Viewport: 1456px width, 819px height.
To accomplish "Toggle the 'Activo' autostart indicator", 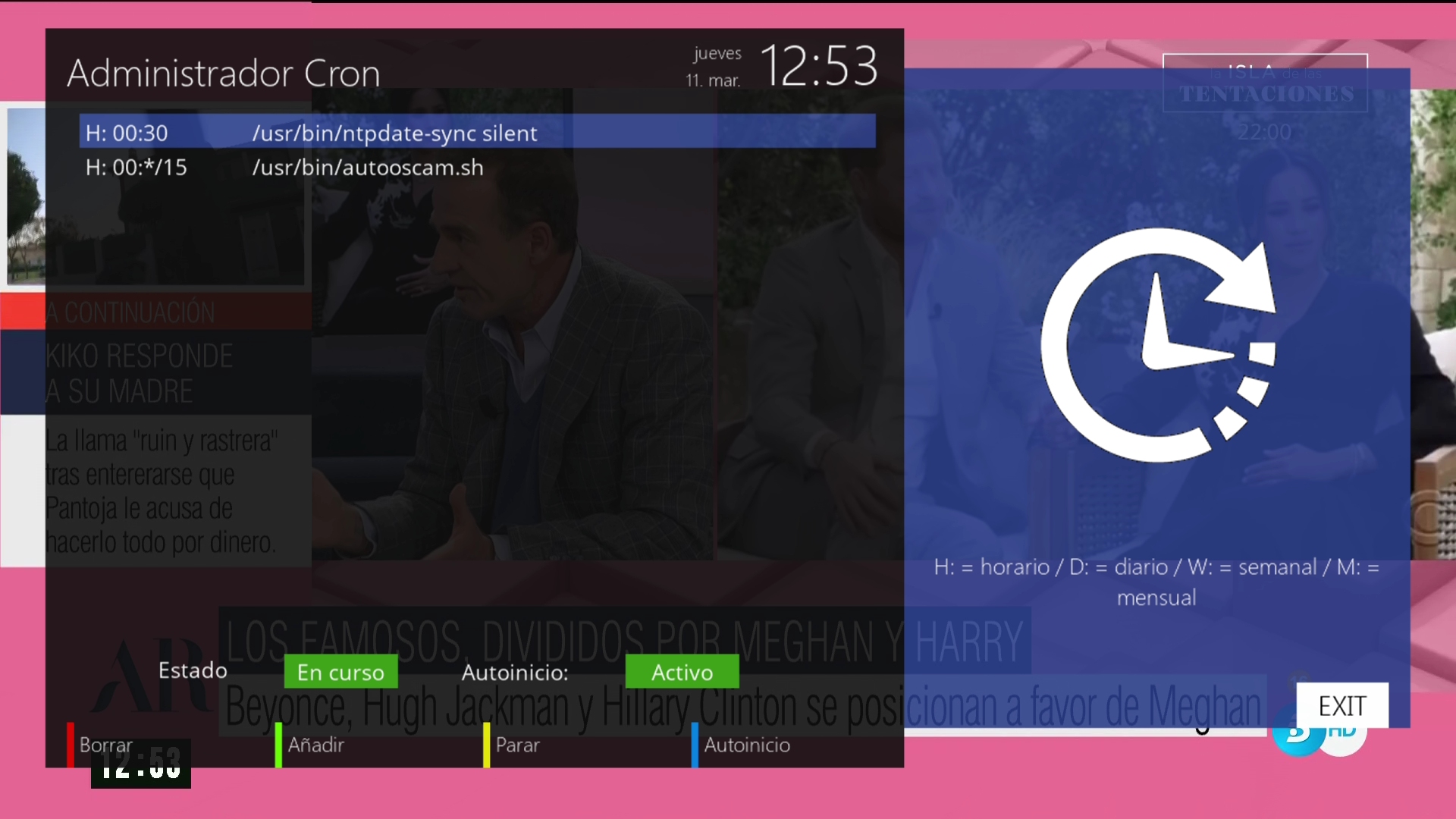I will click(682, 672).
